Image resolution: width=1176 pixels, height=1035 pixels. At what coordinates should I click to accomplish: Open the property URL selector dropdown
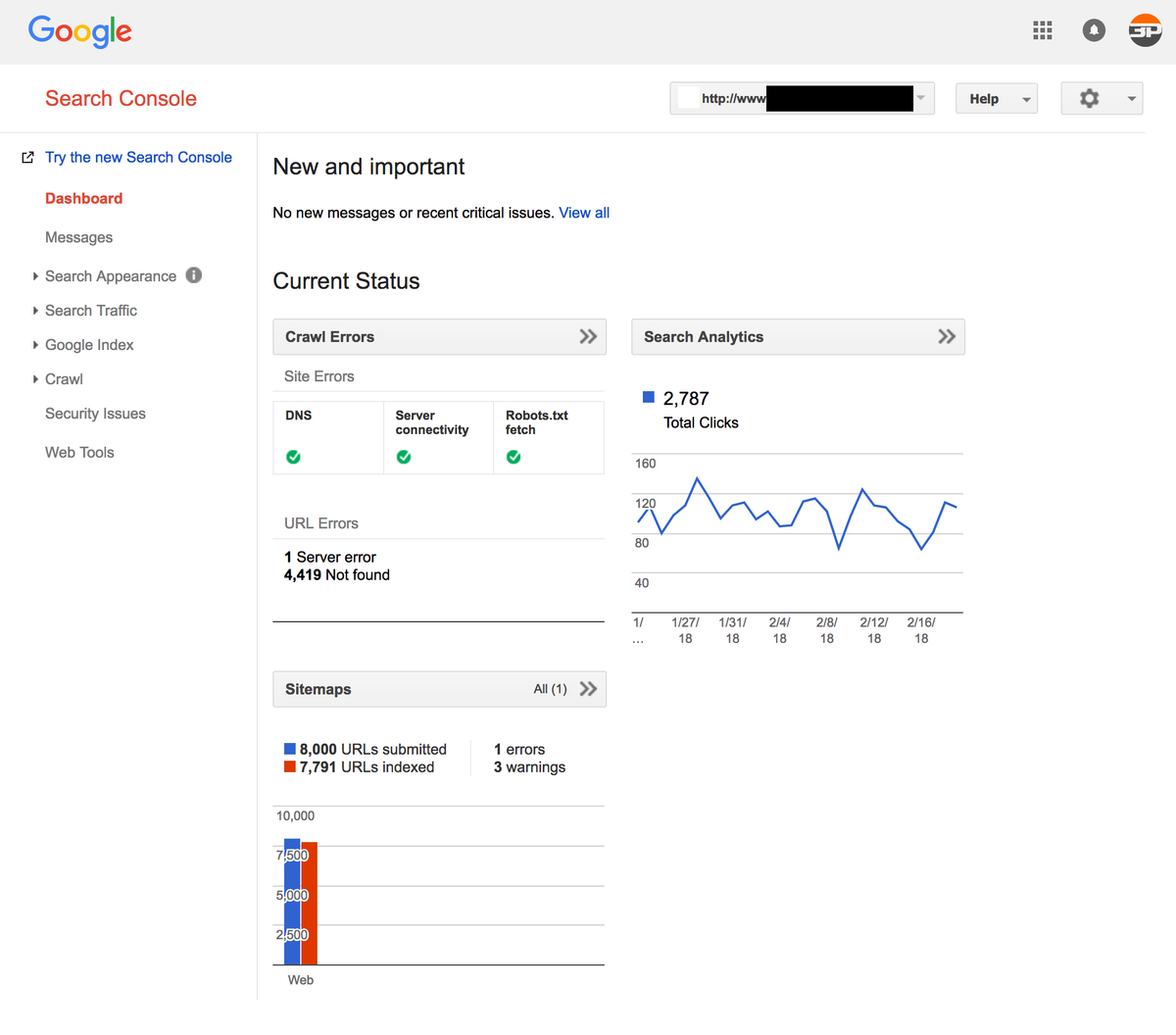pyautogui.click(x=802, y=98)
